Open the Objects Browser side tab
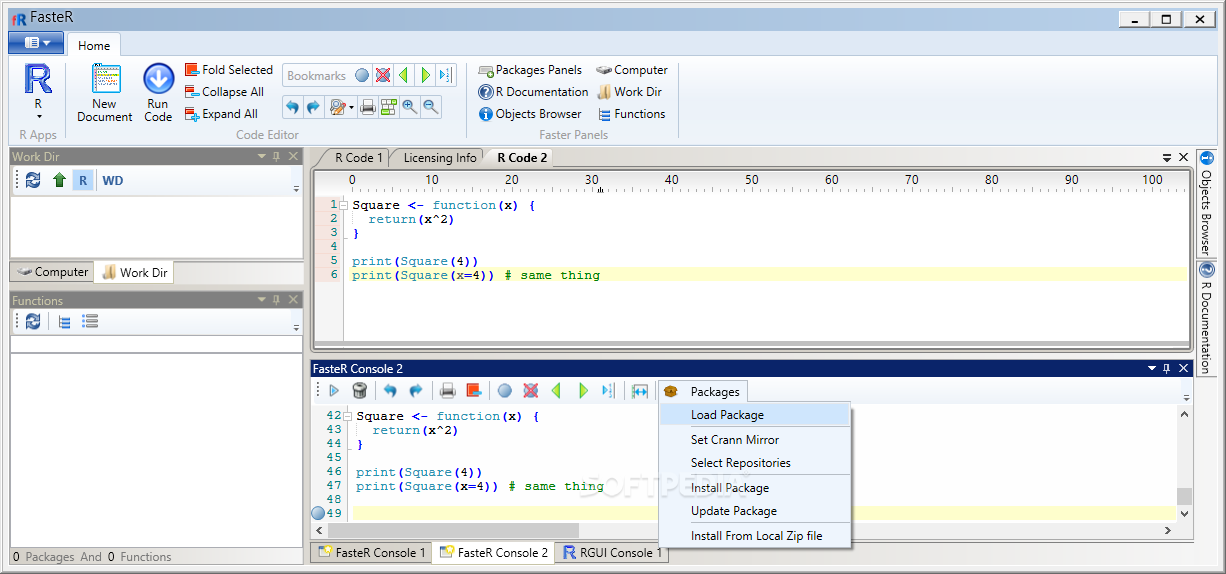The image size is (1226, 574). (x=1206, y=205)
